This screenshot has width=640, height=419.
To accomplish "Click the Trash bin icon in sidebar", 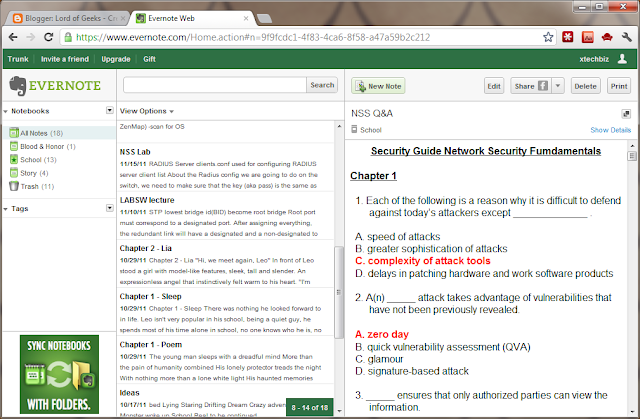I will click(14, 186).
